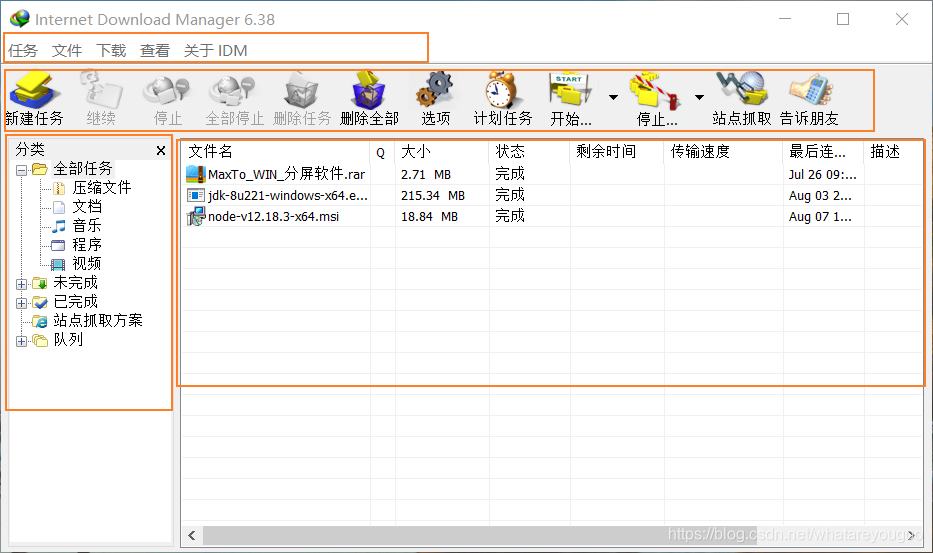This screenshot has width=933, height=553.
Task: Sort by the 剩余时间 column header
Action: [x=617, y=152]
